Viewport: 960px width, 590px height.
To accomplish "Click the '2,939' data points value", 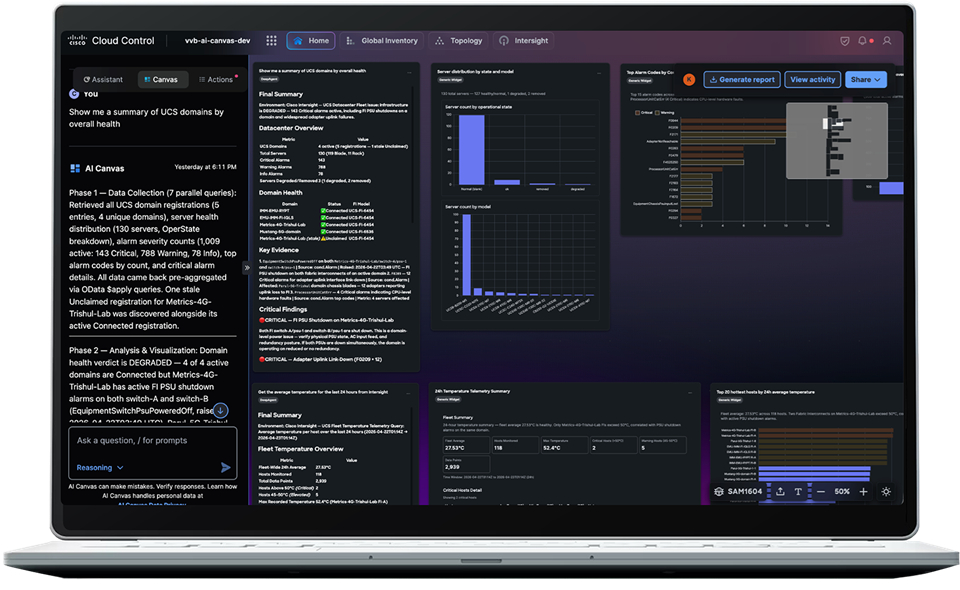I will (452, 467).
